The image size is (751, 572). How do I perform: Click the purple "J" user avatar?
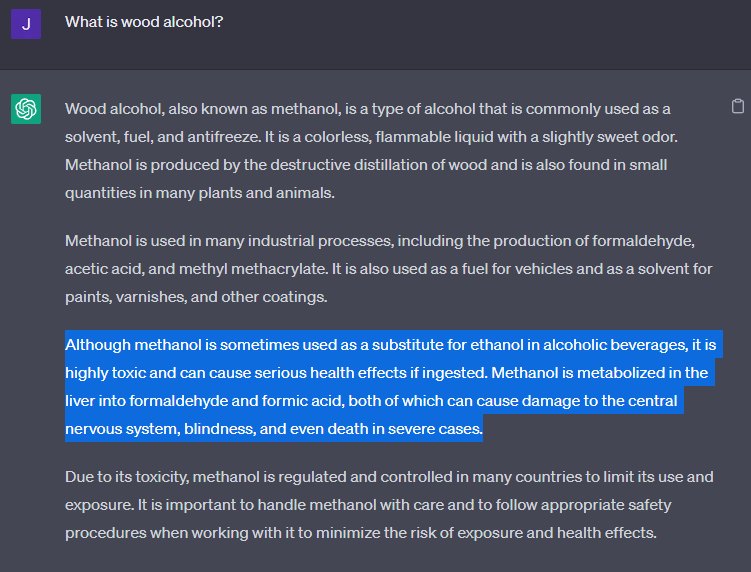coord(26,24)
